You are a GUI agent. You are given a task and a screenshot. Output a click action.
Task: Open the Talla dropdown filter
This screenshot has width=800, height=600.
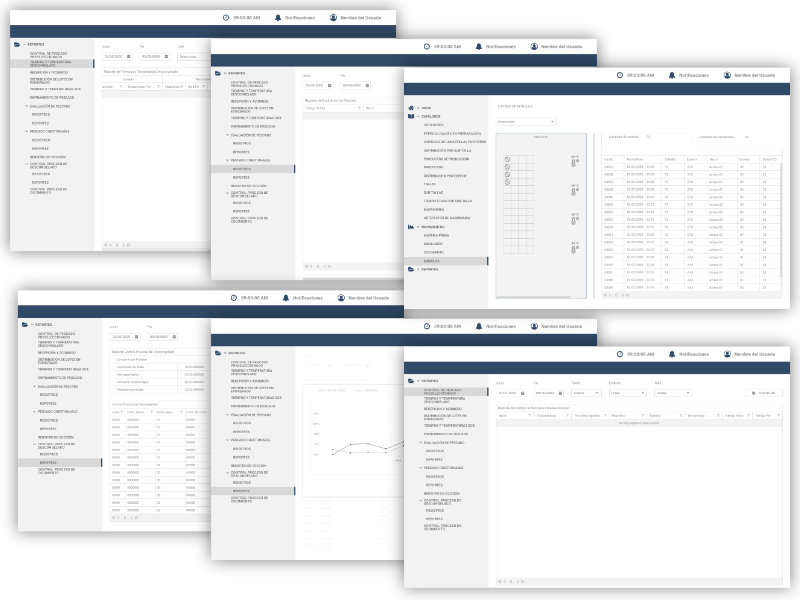point(673,393)
